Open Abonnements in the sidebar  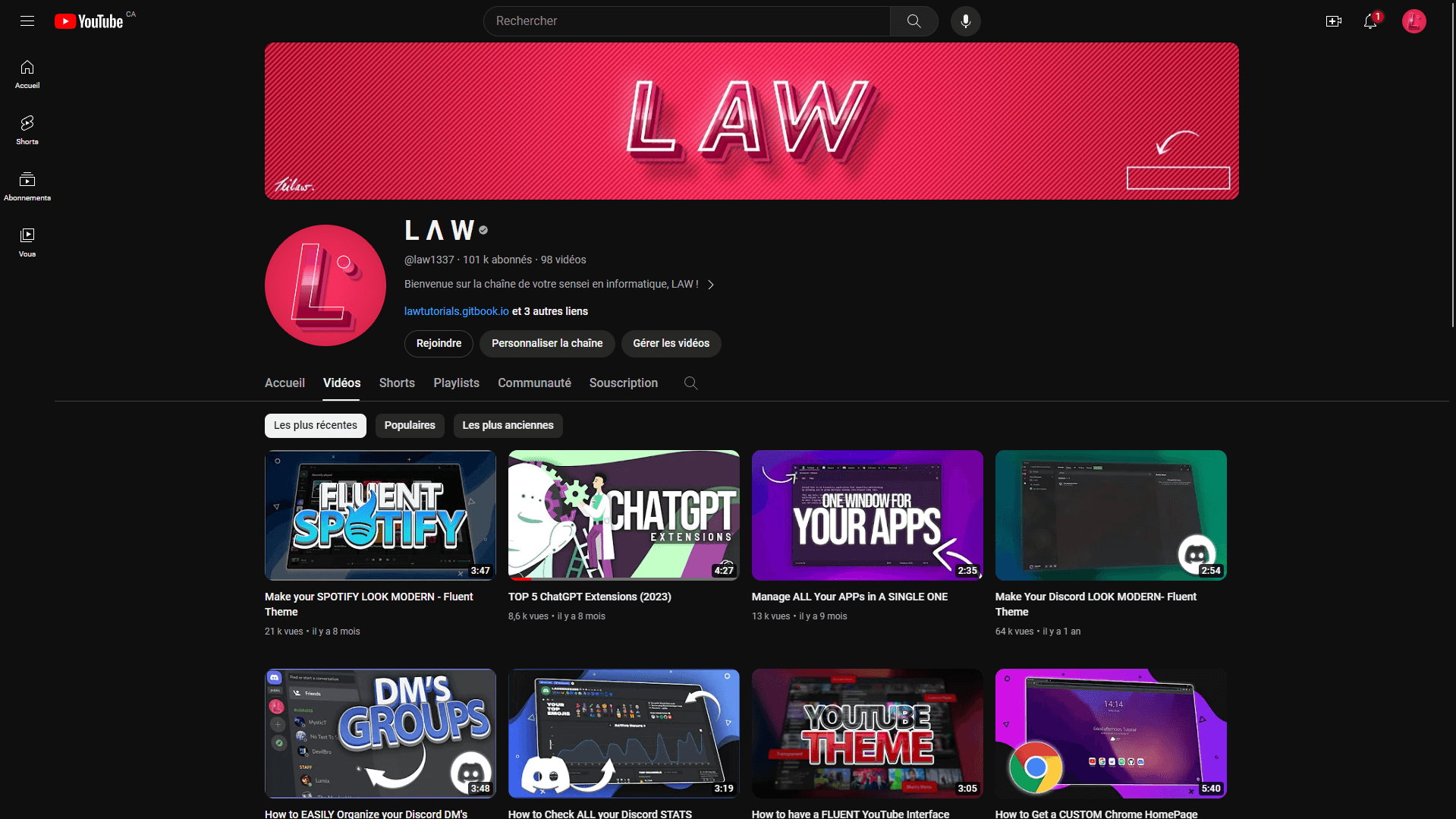click(x=27, y=187)
